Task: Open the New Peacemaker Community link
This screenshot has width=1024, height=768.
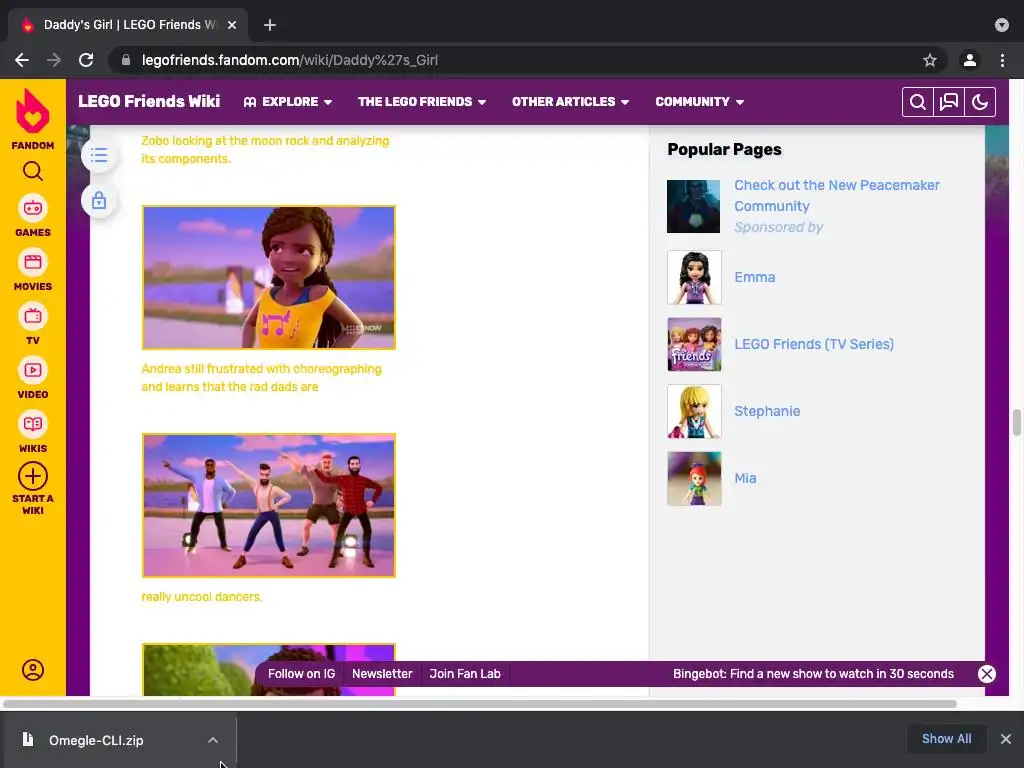Action: point(837,195)
